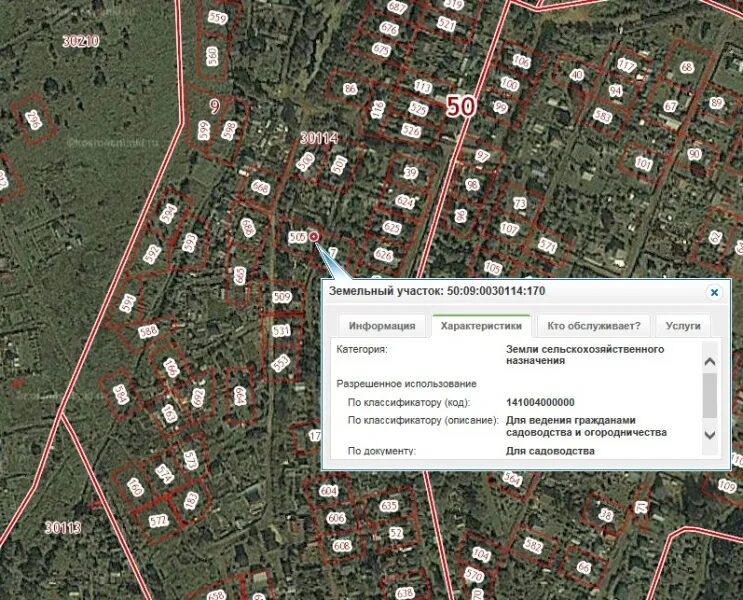Select parcel label 509 on map
The height and width of the screenshot is (600, 743).
point(281,297)
